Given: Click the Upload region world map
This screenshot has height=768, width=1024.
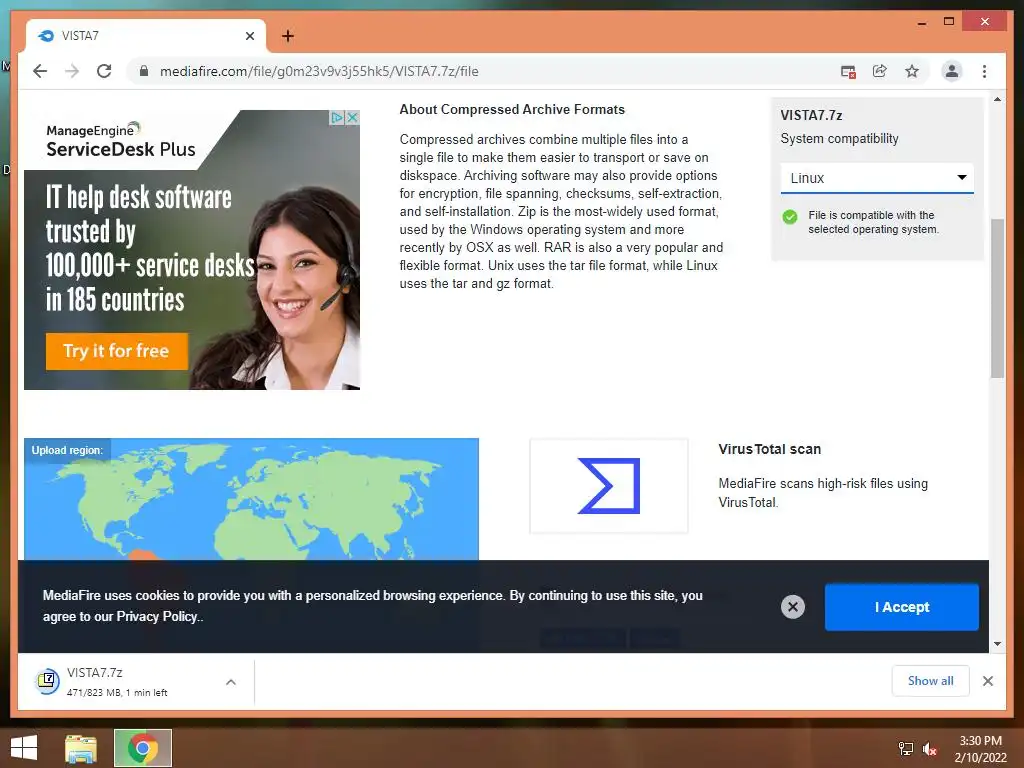Looking at the screenshot, I should 251,499.
